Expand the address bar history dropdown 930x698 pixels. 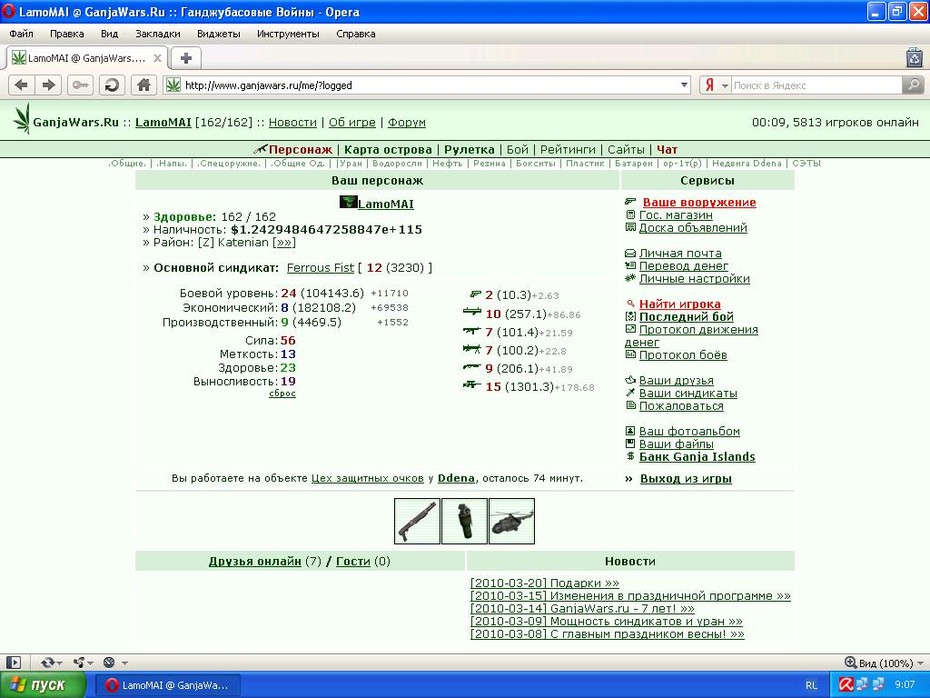click(x=684, y=85)
